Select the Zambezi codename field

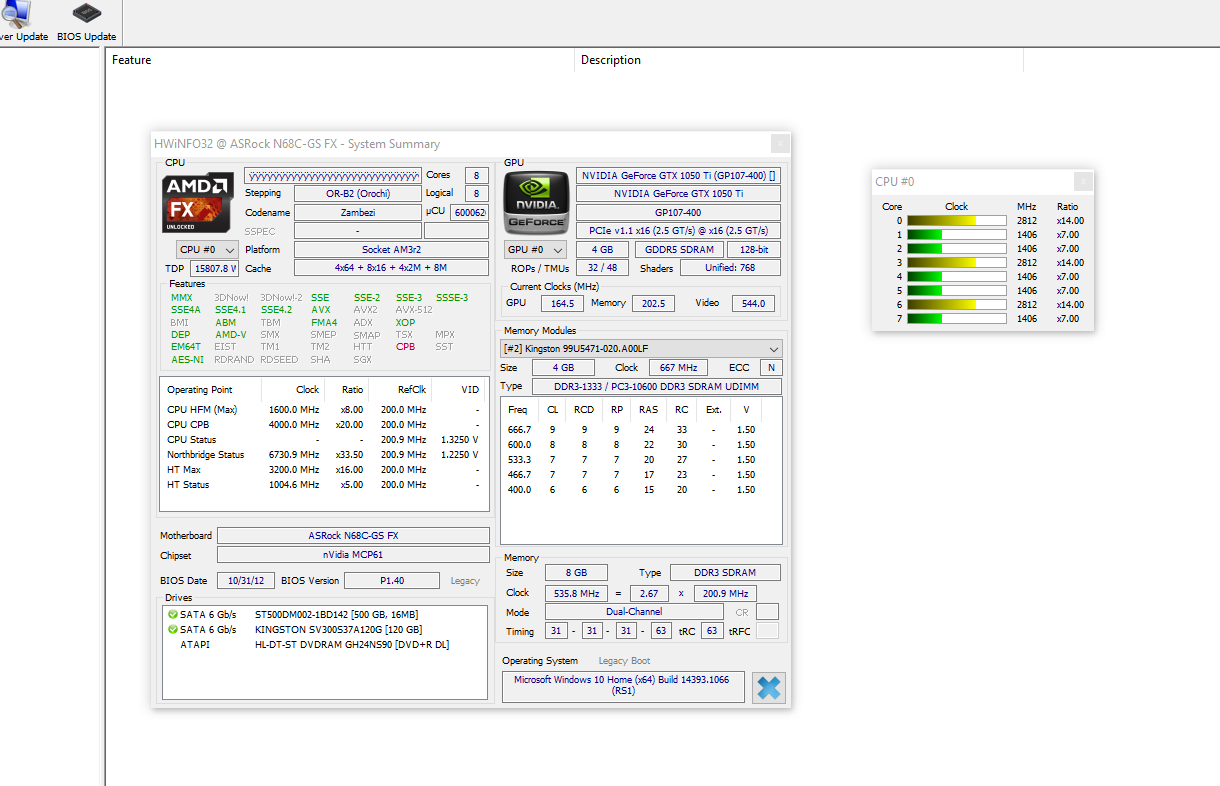(x=358, y=213)
